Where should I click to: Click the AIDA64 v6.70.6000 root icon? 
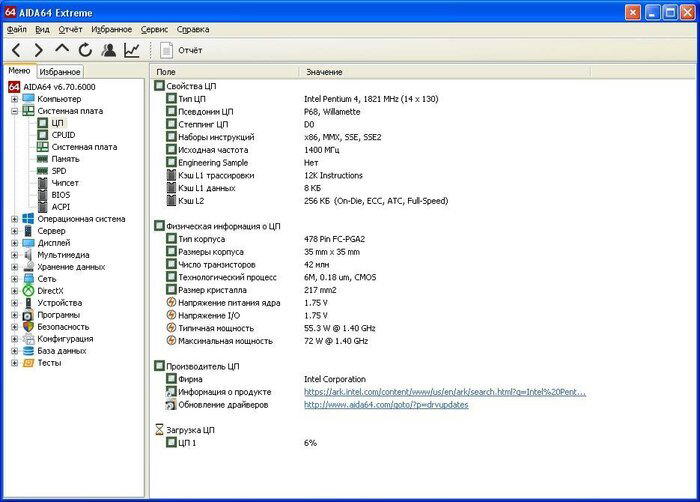click(x=14, y=87)
